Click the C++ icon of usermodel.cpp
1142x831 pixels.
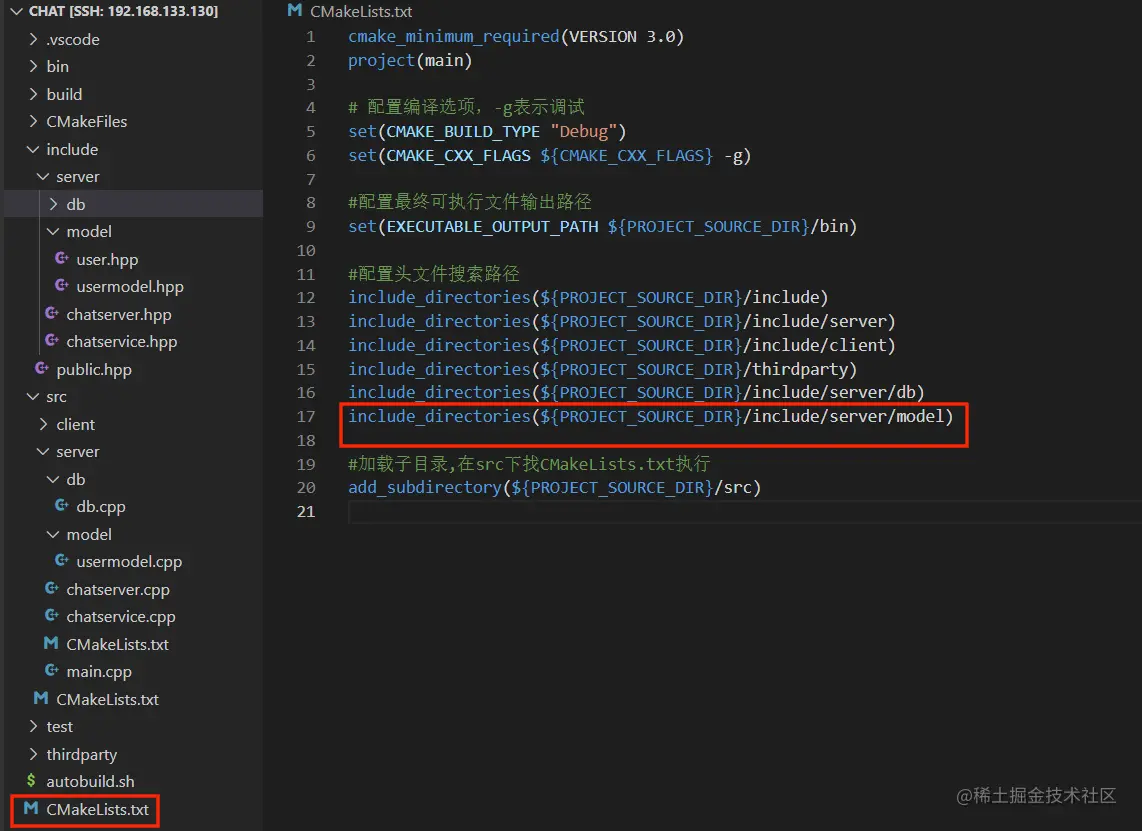click(62, 560)
